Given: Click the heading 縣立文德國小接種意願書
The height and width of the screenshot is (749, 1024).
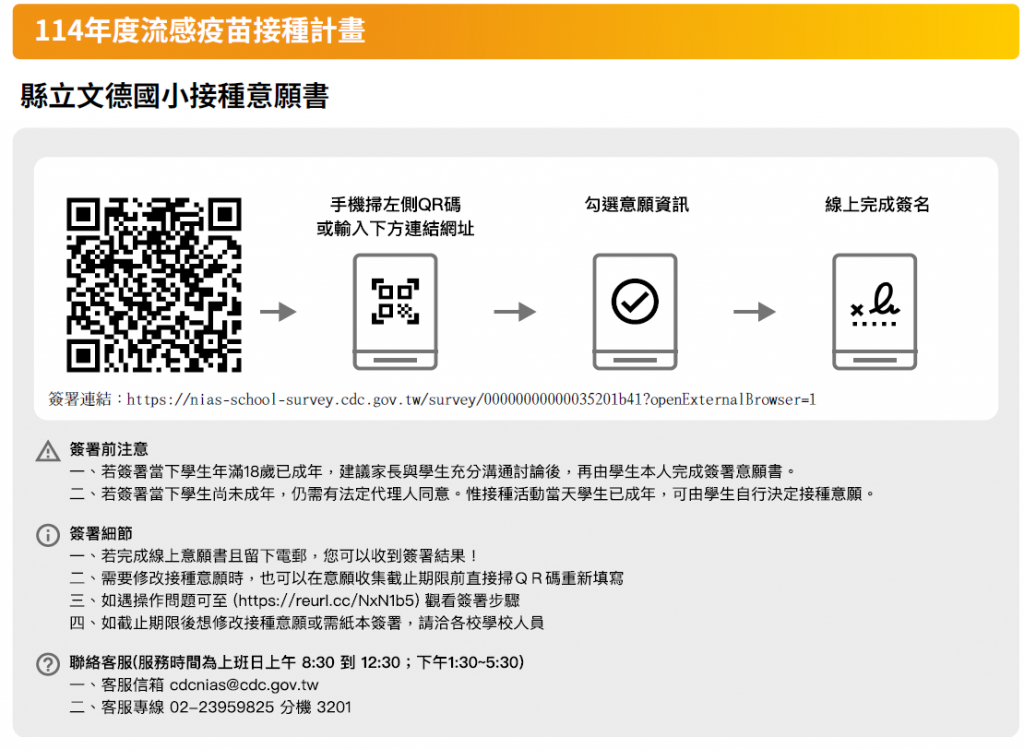Looking at the screenshot, I should click(x=174, y=96).
